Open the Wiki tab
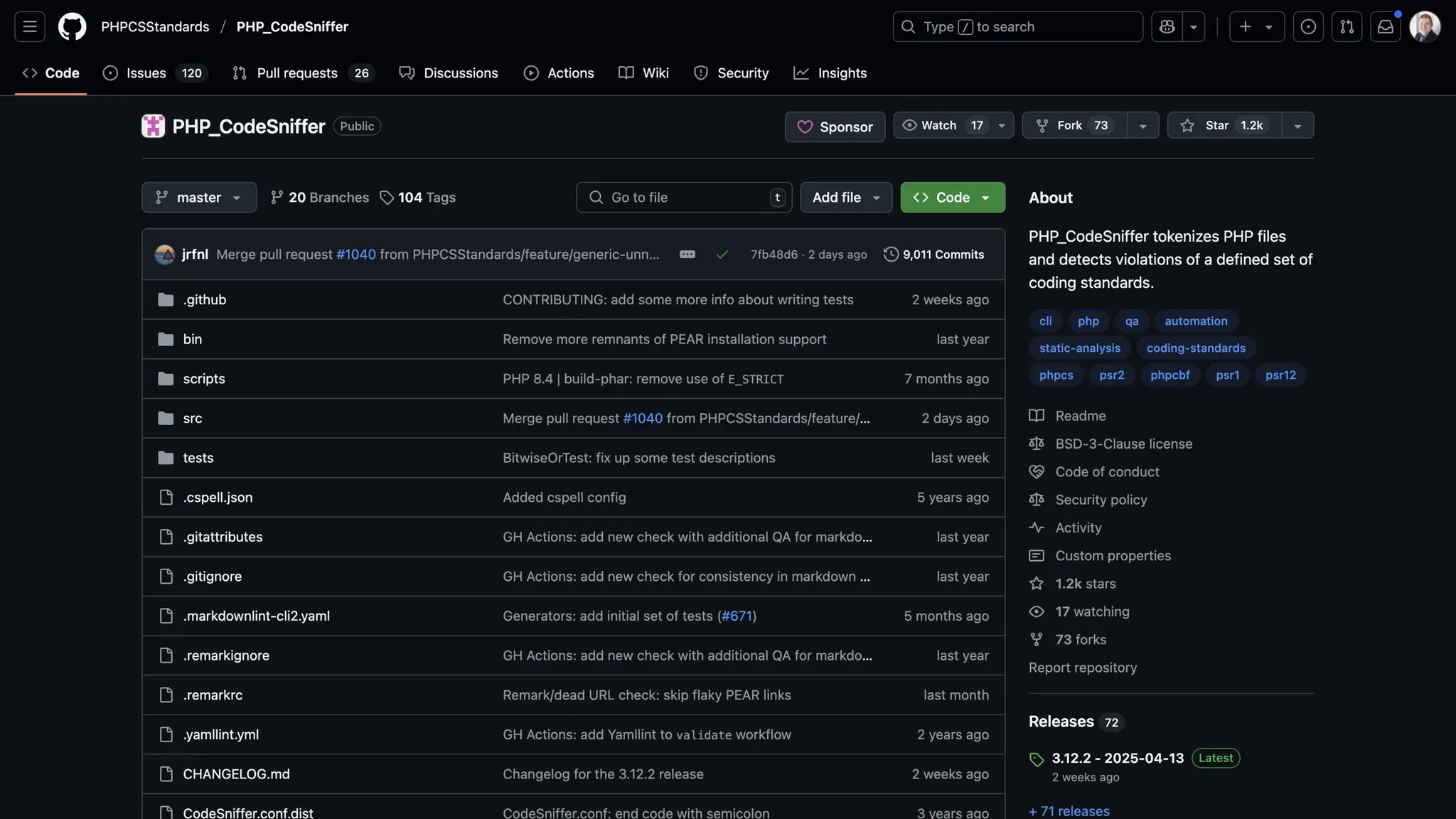This screenshot has height=819, width=1456. point(643,73)
